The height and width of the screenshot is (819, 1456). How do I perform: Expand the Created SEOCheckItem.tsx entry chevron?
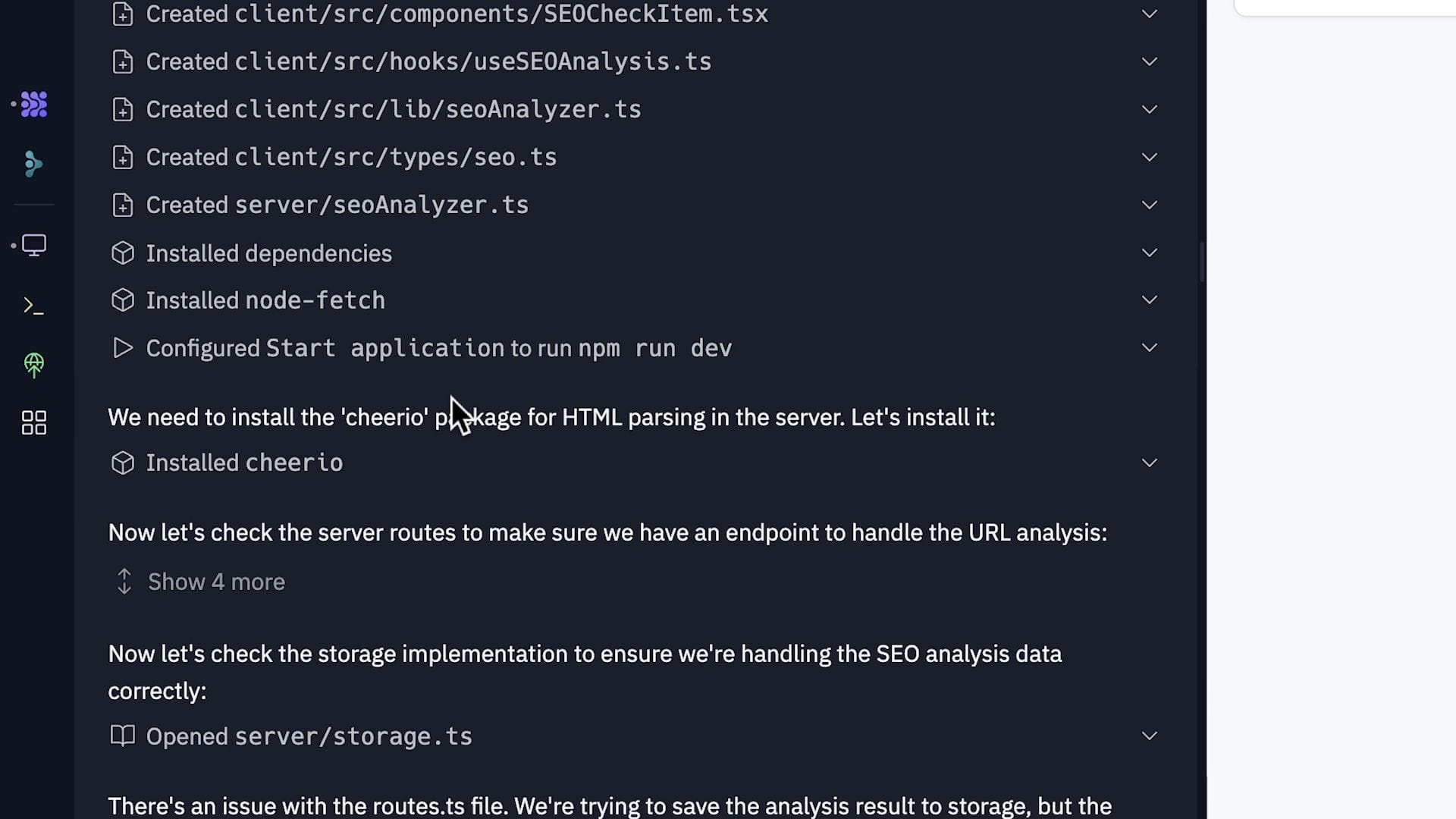click(x=1149, y=14)
